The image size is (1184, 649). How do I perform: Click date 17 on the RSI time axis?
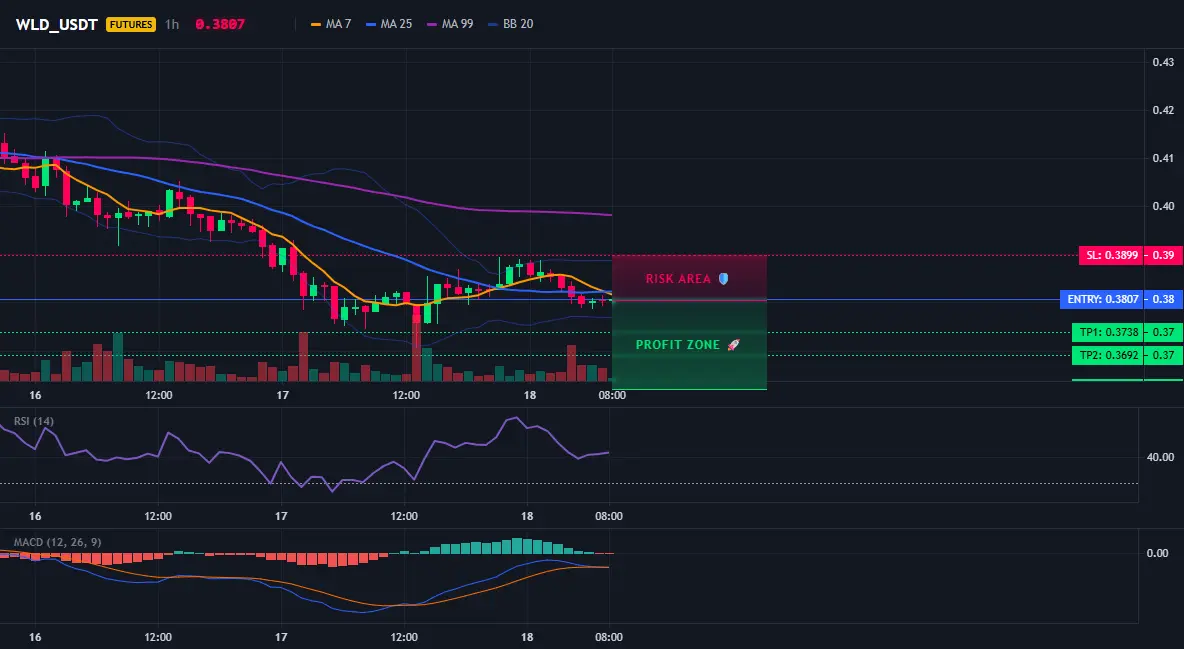(281, 516)
